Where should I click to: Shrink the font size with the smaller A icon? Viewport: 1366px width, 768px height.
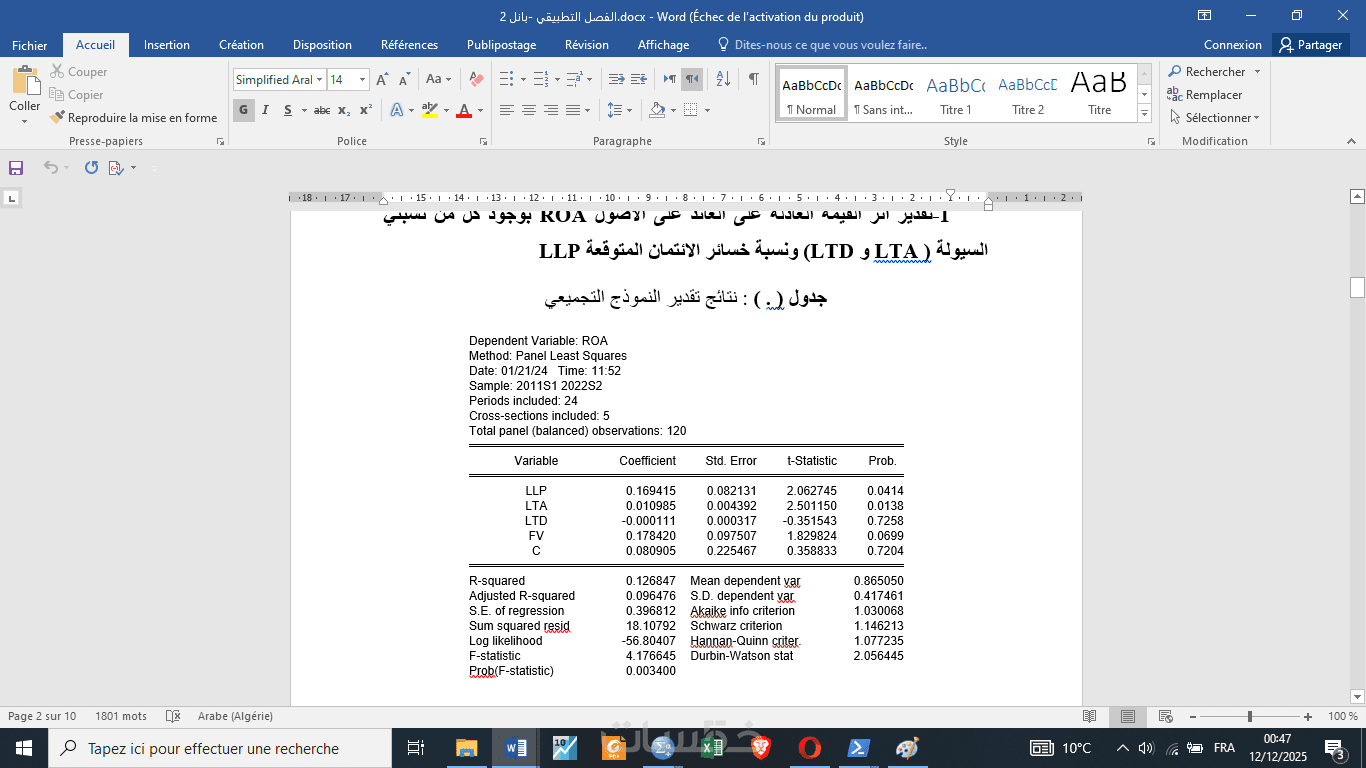pyautogui.click(x=405, y=79)
